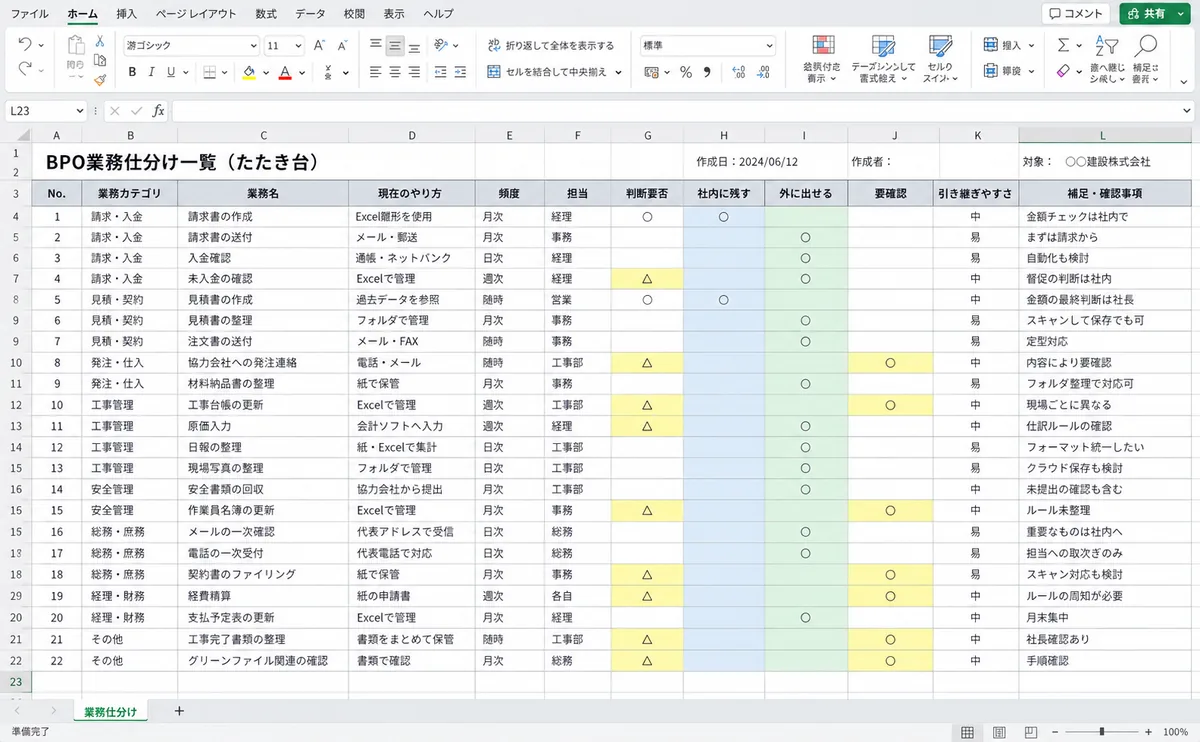This screenshot has width=1200, height=742.
Task: Click the zoom slider handle
Action: tap(1102, 732)
